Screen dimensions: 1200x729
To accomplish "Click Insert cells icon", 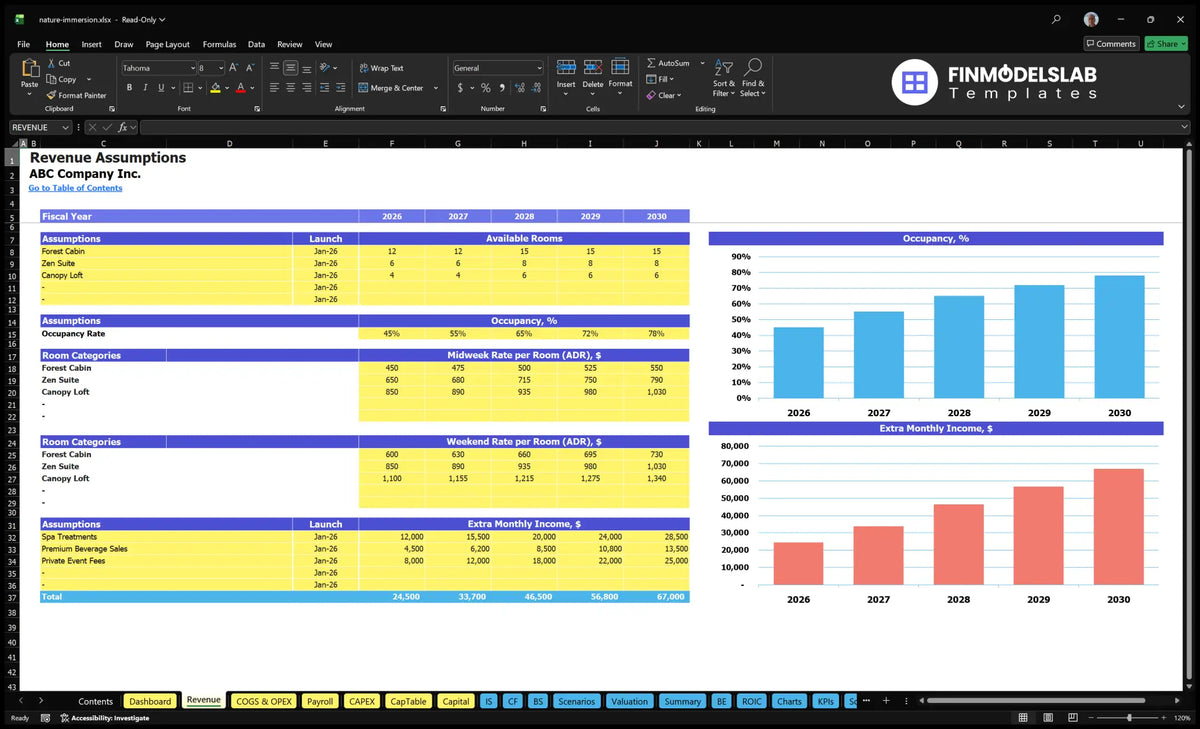I will pyautogui.click(x=566, y=67).
